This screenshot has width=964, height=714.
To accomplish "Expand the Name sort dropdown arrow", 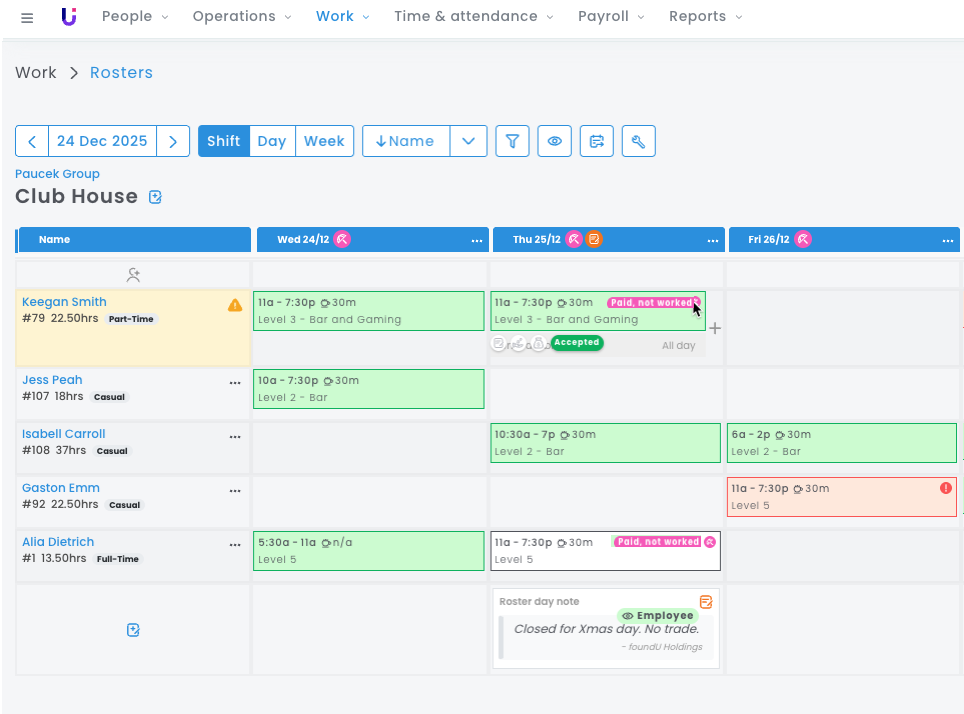I will tap(468, 141).
